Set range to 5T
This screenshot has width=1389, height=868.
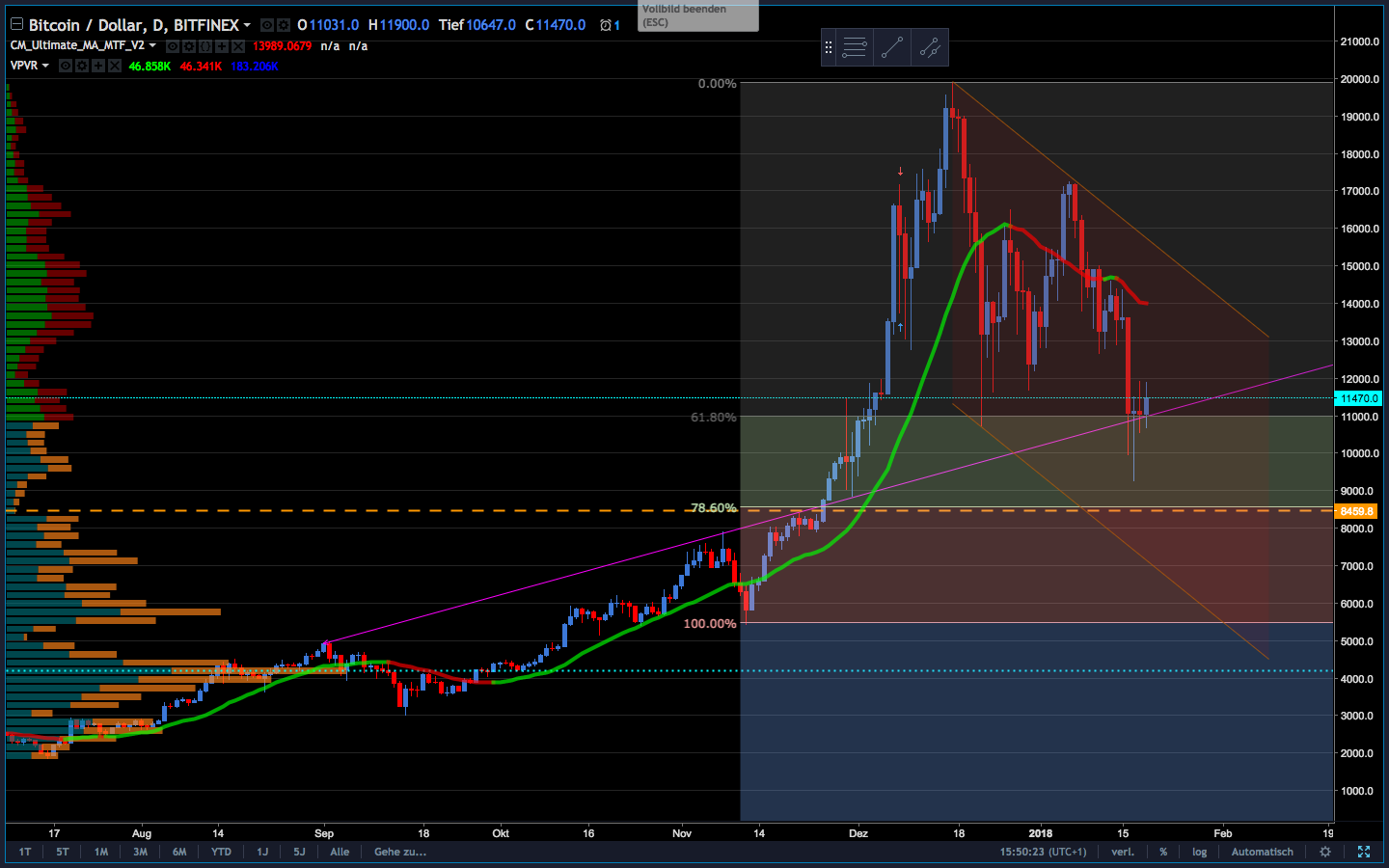pyautogui.click(x=63, y=852)
